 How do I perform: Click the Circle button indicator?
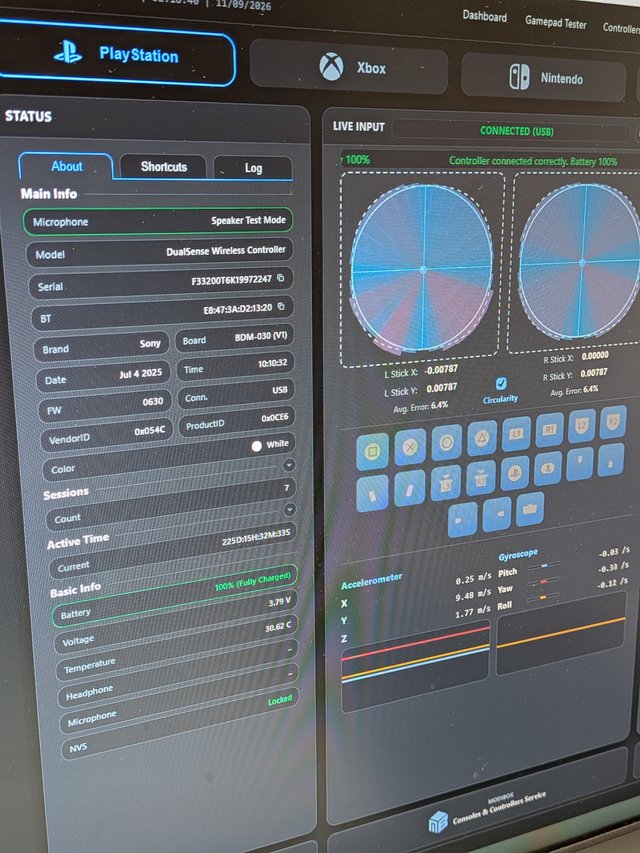[x=446, y=442]
